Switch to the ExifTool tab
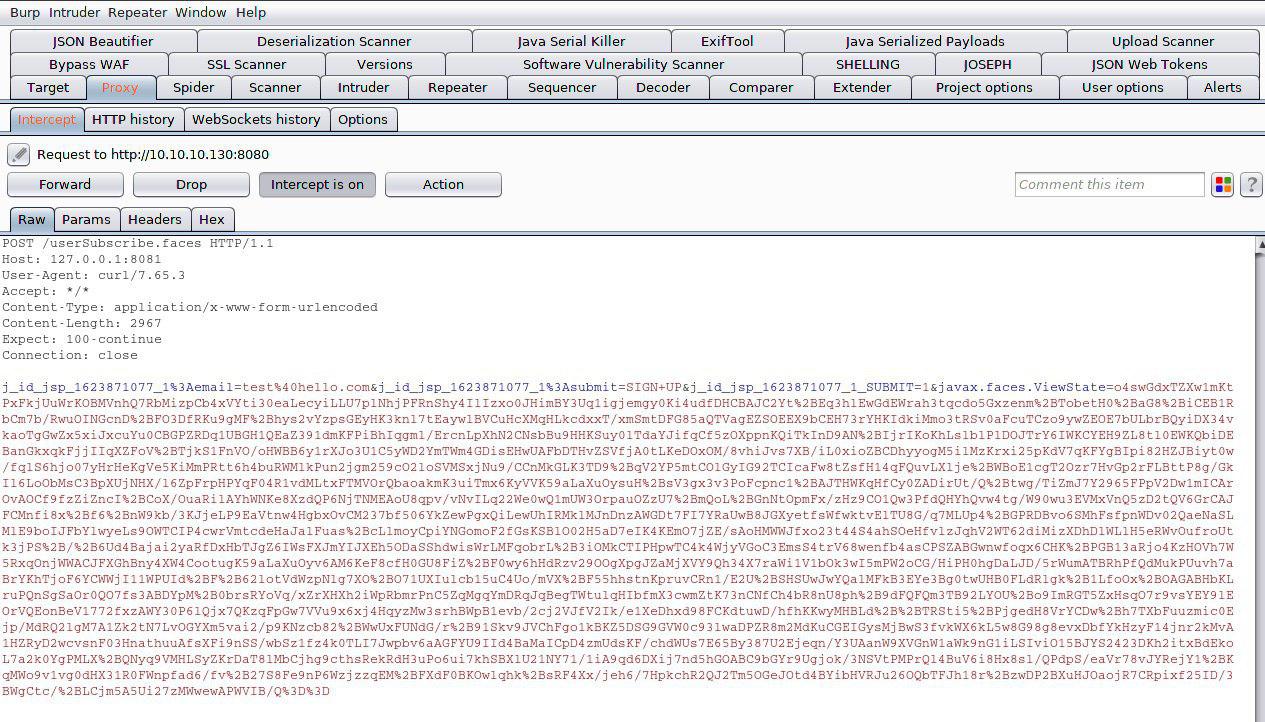1265x722 pixels. tap(727, 41)
